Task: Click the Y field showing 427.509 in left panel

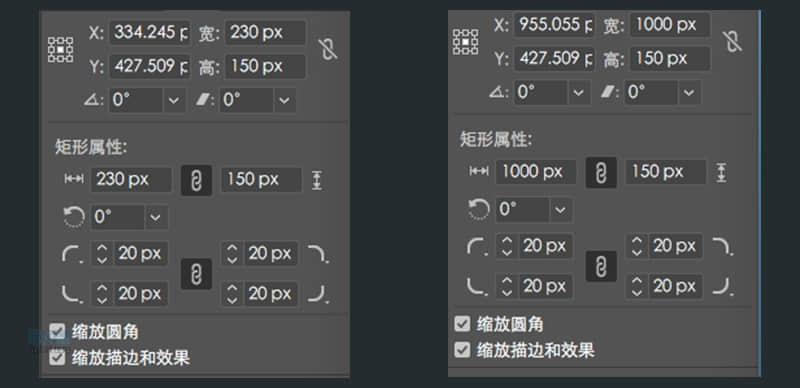Action: (x=150, y=66)
